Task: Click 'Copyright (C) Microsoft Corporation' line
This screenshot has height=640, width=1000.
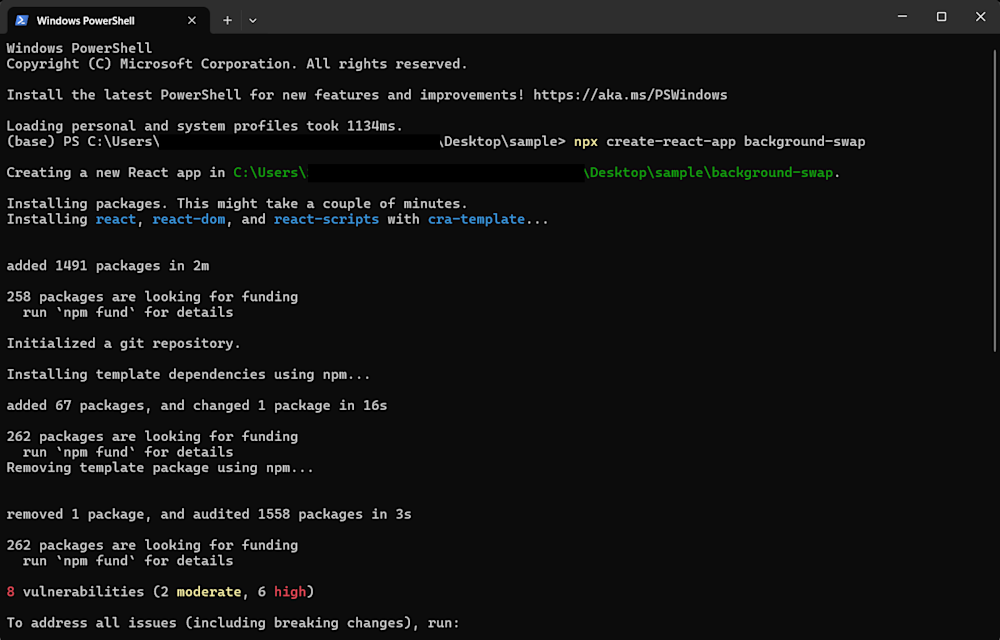Action: click(x=237, y=64)
